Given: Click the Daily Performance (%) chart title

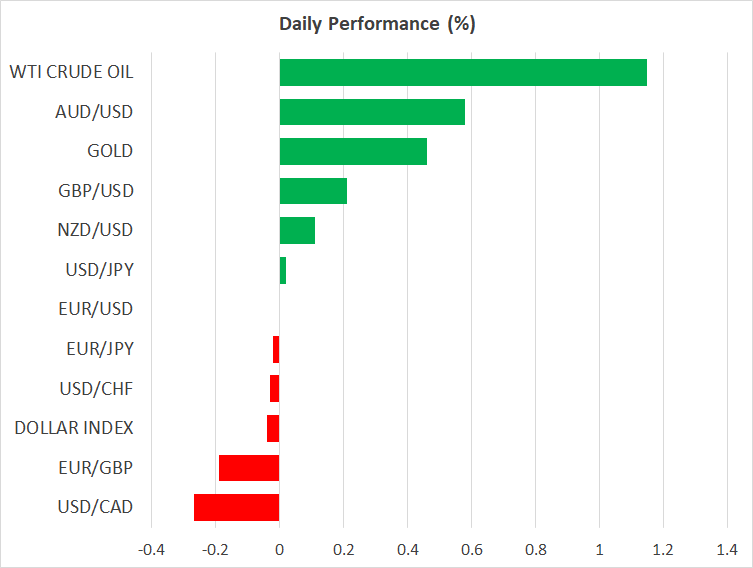Looking at the screenshot, I should point(376,24).
